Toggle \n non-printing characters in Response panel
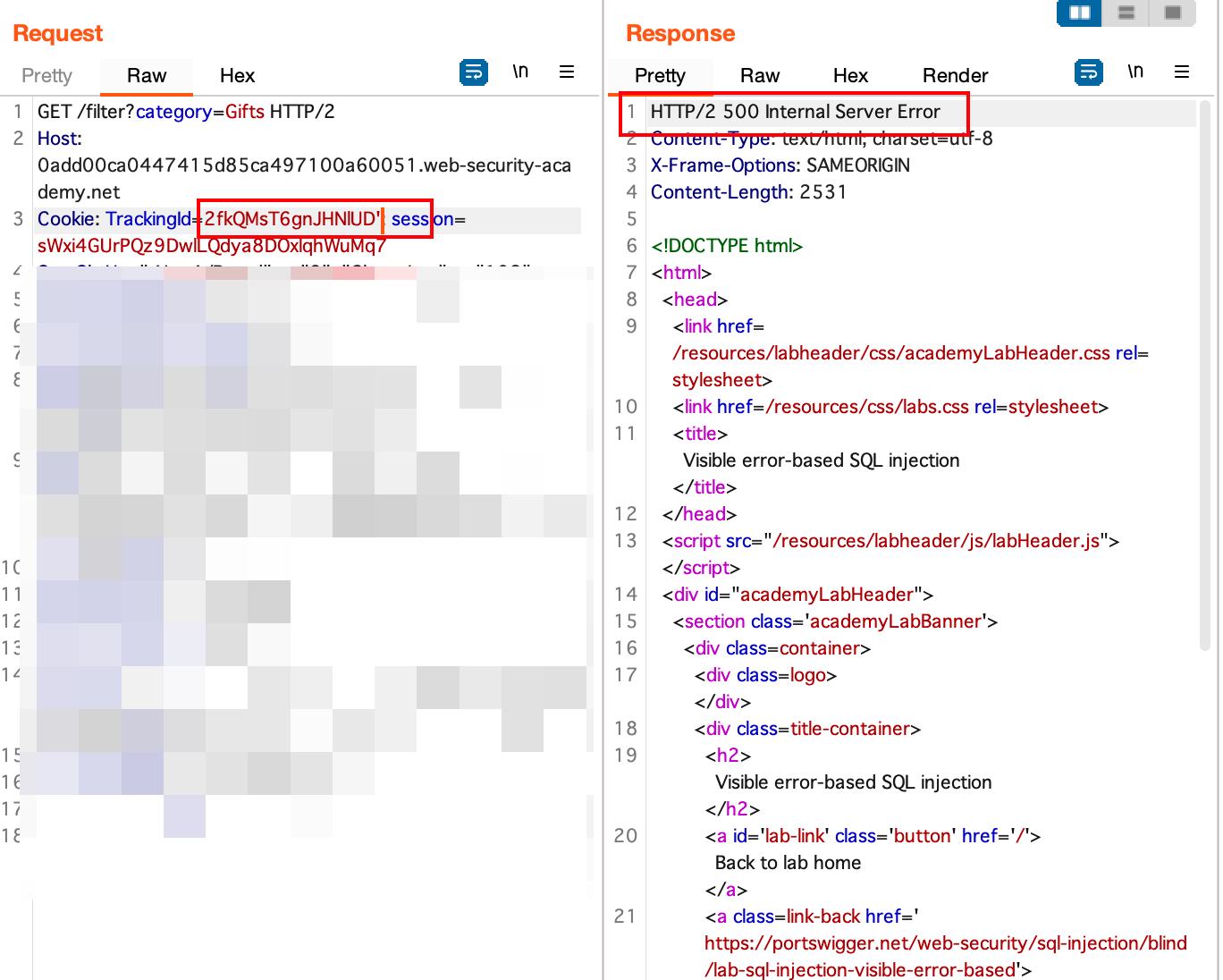The width and height of the screenshot is (1223, 980). coord(1135,72)
